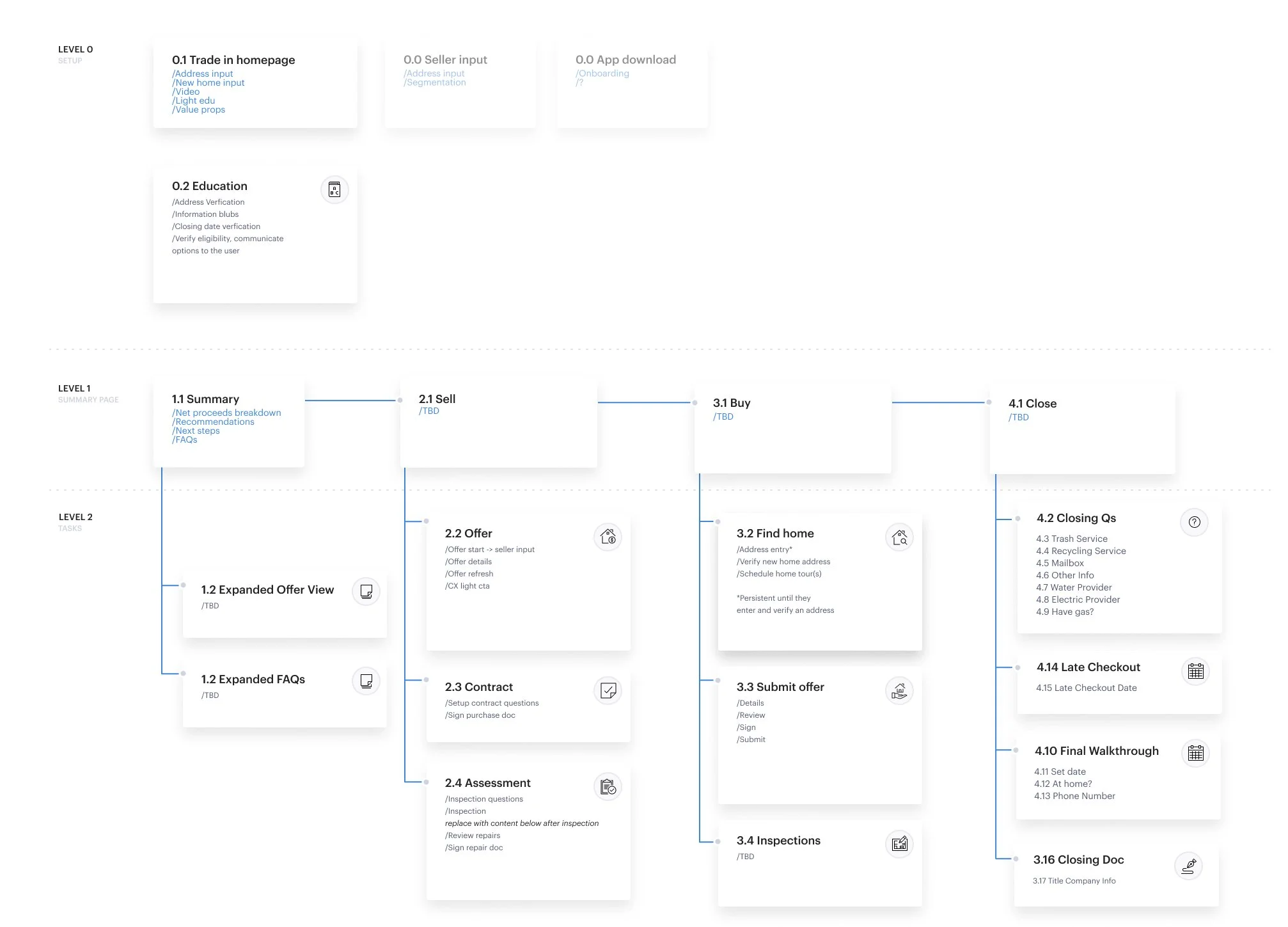1288x927 pixels.
Task: Click the calendar icon on 4.10 Final Walkthrough
Action: click(x=1195, y=753)
